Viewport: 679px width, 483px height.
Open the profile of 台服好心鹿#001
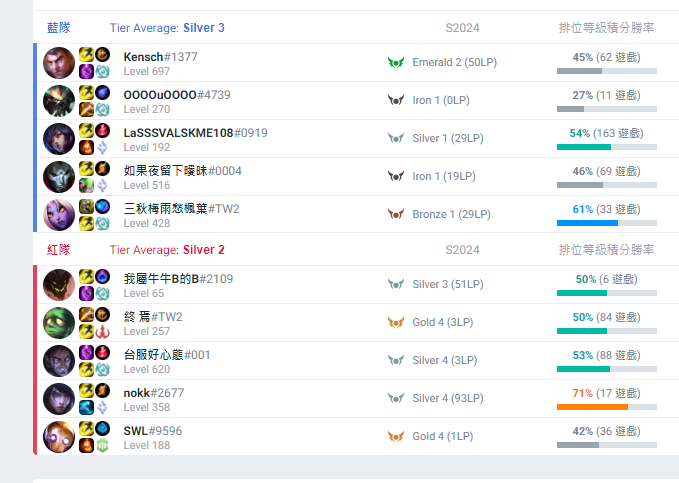[x=167, y=355]
